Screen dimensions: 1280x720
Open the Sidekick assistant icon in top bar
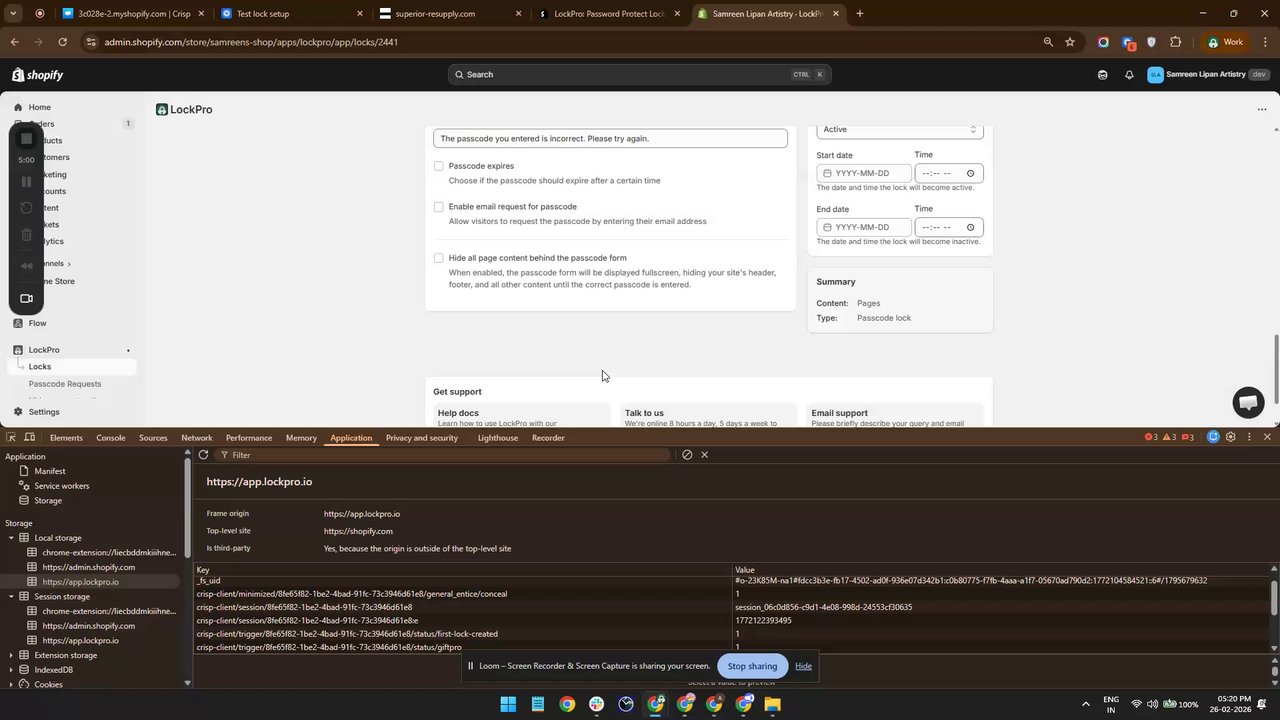tap(1103, 75)
